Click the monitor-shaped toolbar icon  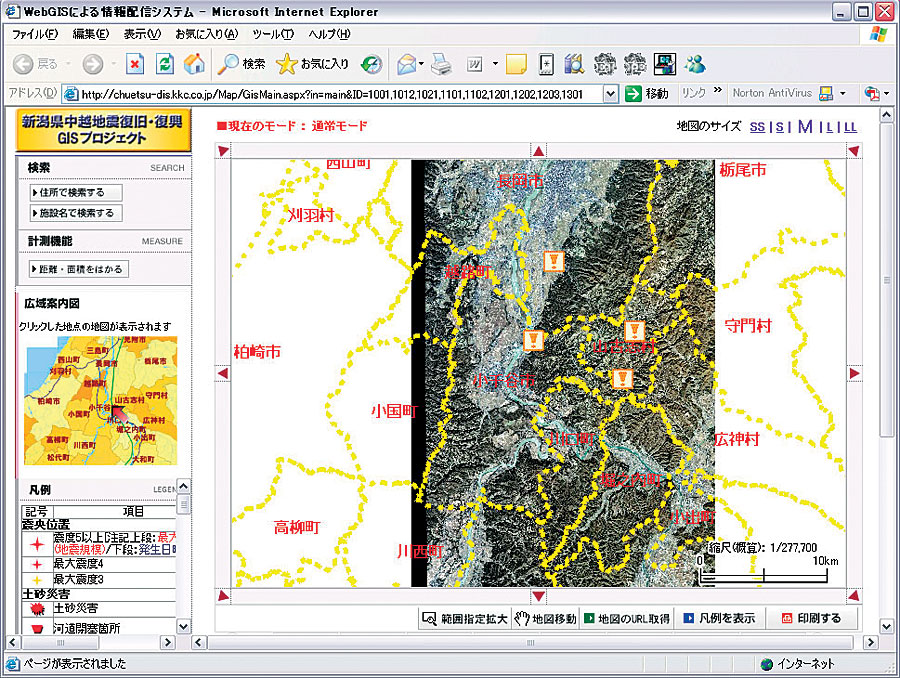click(x=665, y=64)
